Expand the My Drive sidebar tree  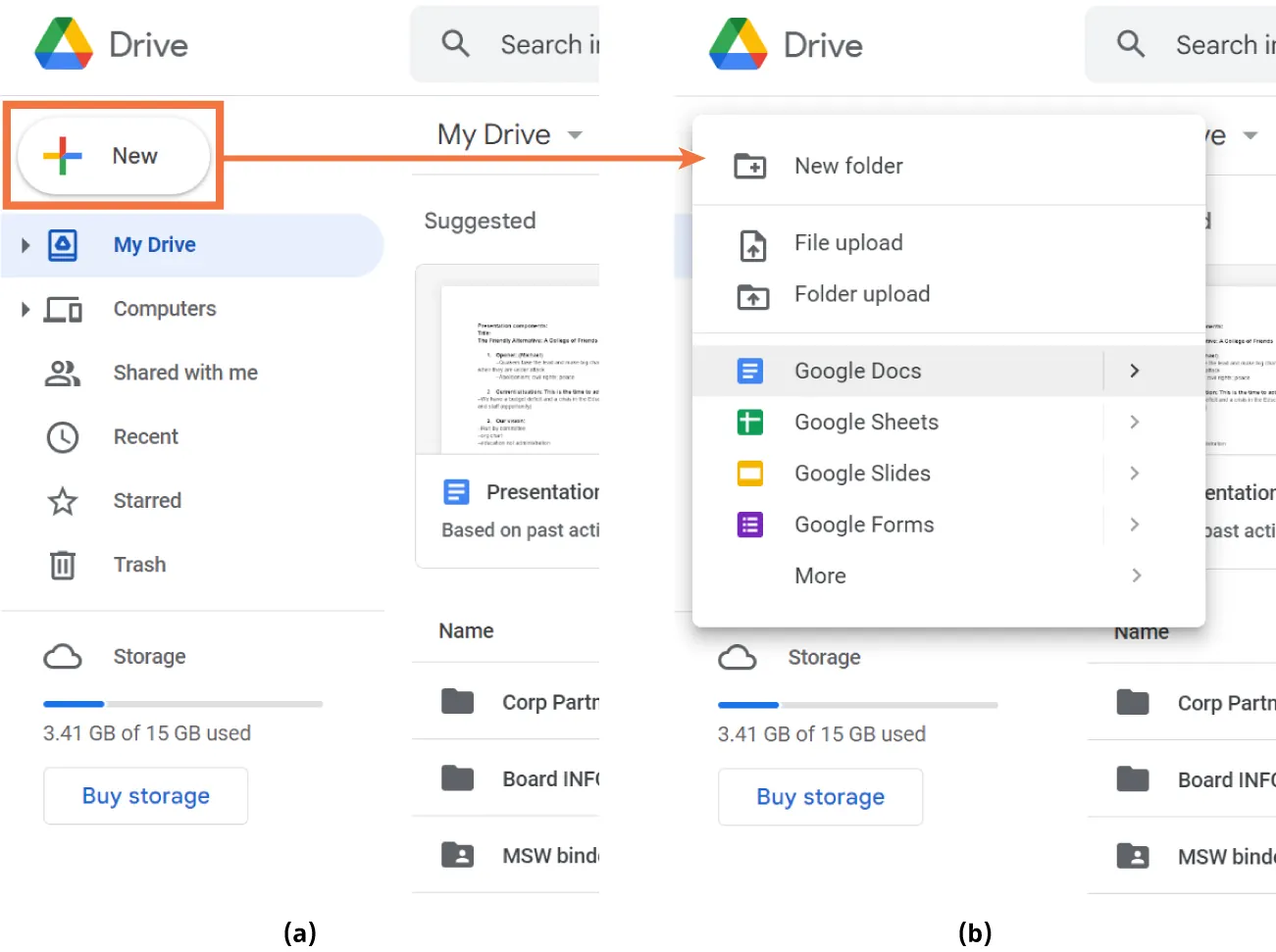tap(25, 245)
